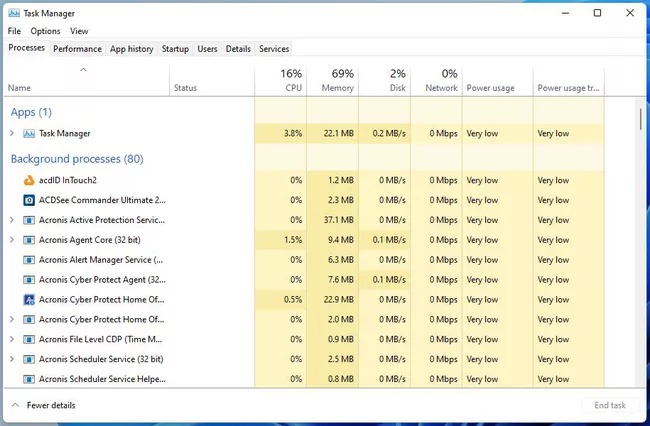This screenshot has height=426, width=650.
Task: Sort by the Disk column header
Action: [385, 82]
